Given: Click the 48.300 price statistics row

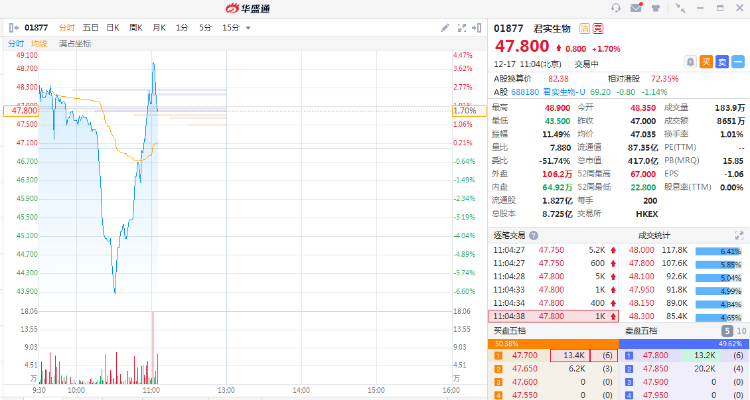Looking at the screenshot, I should point(684,316).
